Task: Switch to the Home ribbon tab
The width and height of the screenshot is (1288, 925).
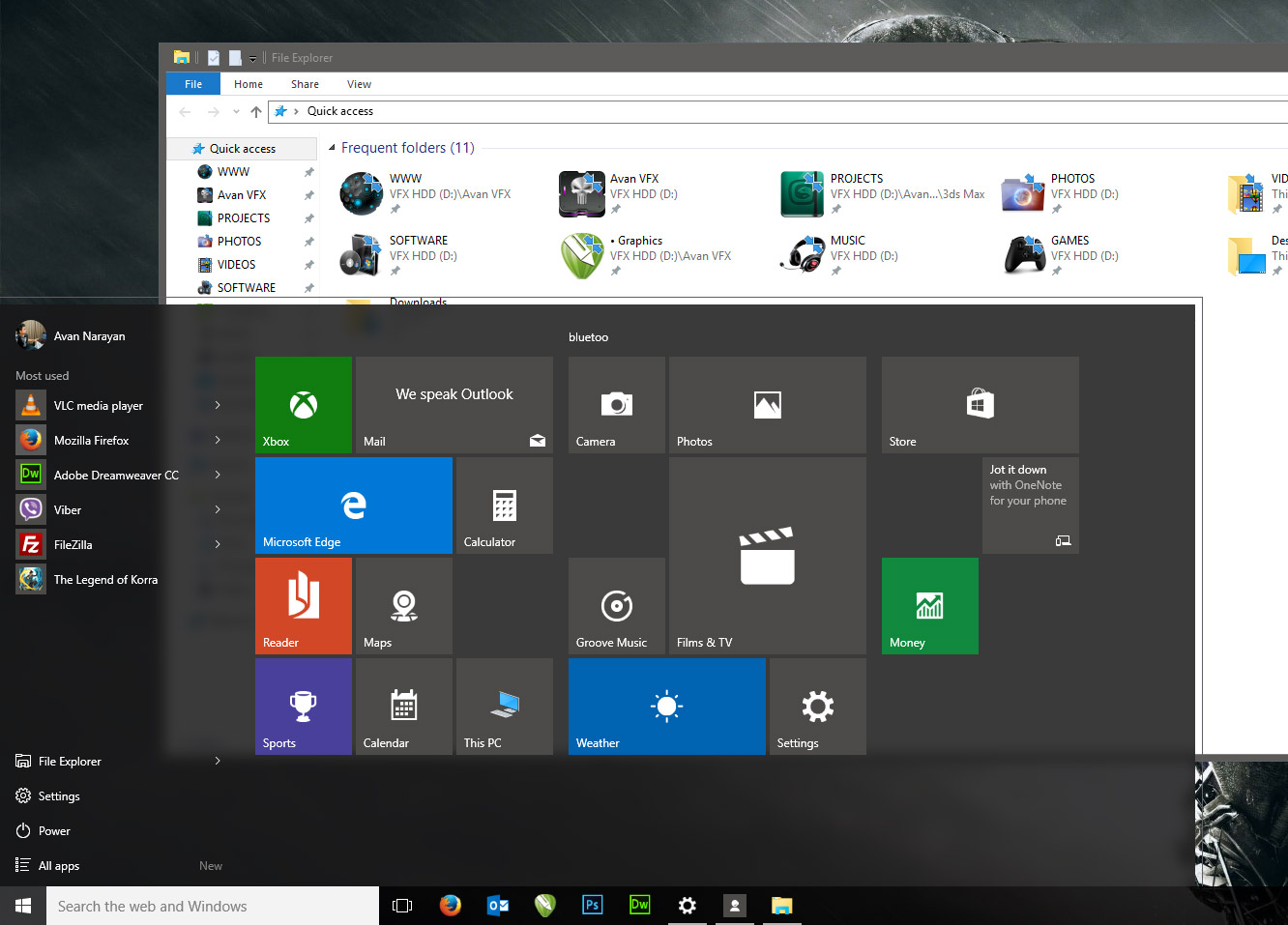Action: [249, 84]
